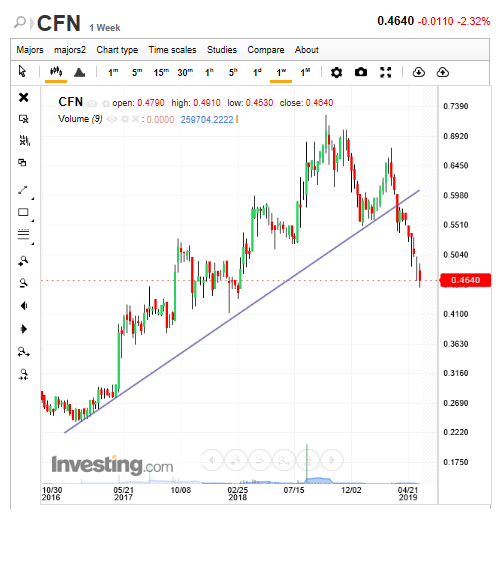Screen dimensions: 503x578
Task: Click the 10/30 2016 date axis label
Action: point(52,494)
